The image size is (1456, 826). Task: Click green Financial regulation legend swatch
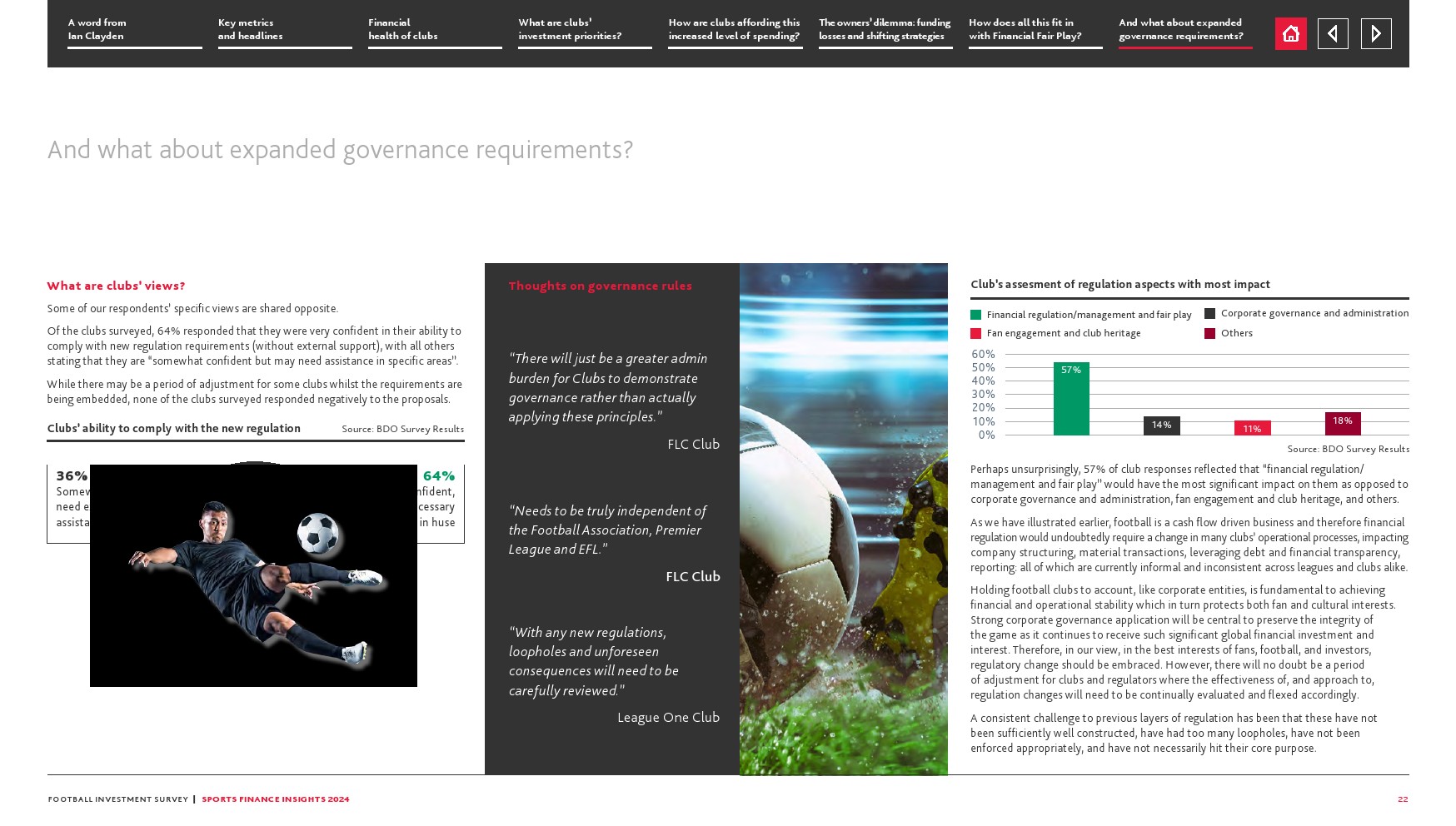(x=975, y=315)
